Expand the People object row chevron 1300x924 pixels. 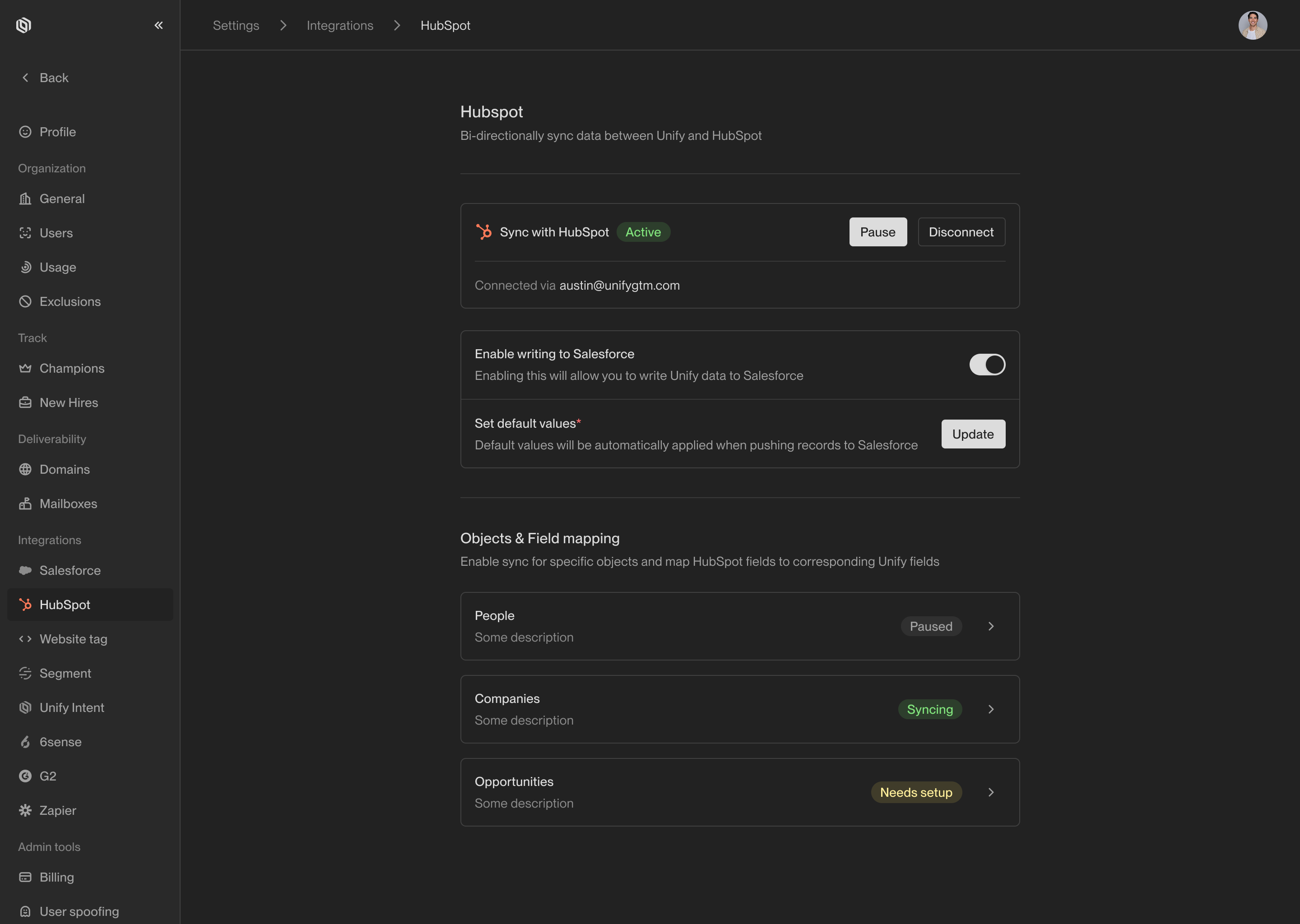click(x=991, y=626)
